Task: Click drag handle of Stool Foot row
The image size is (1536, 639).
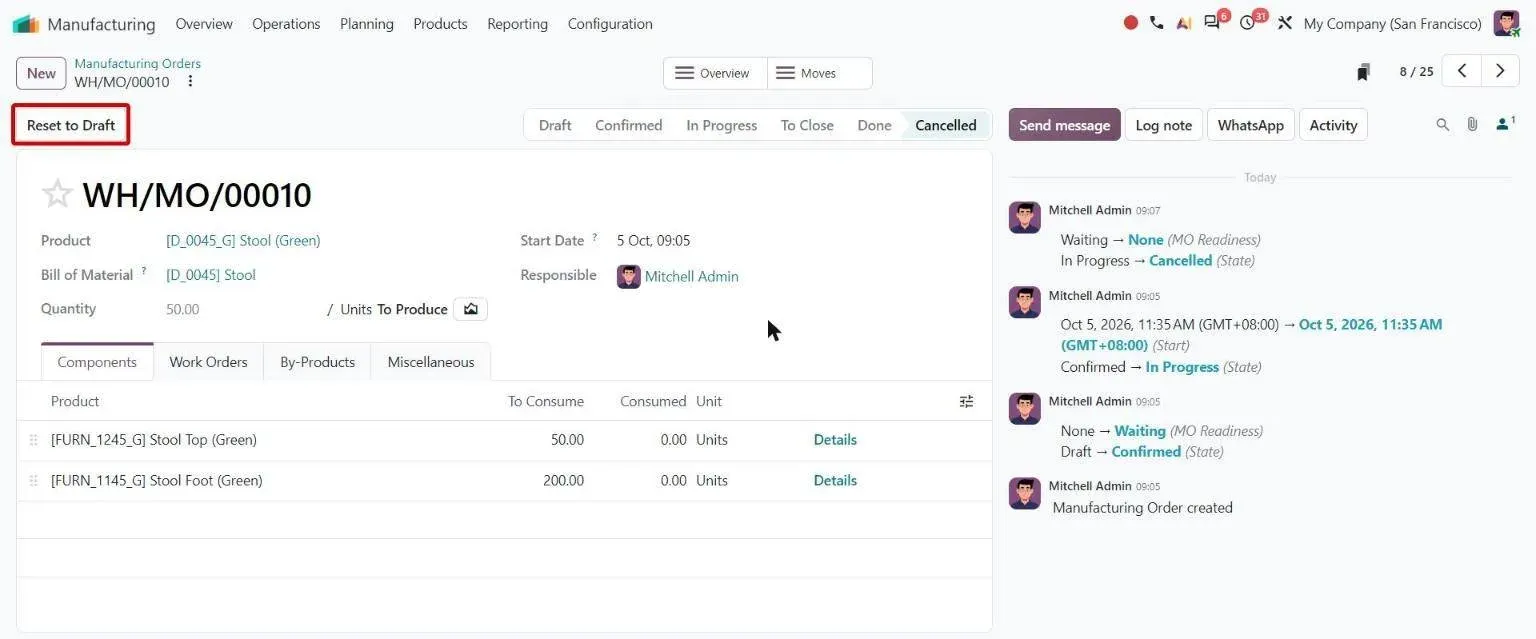Action: [x=33, y=481]
